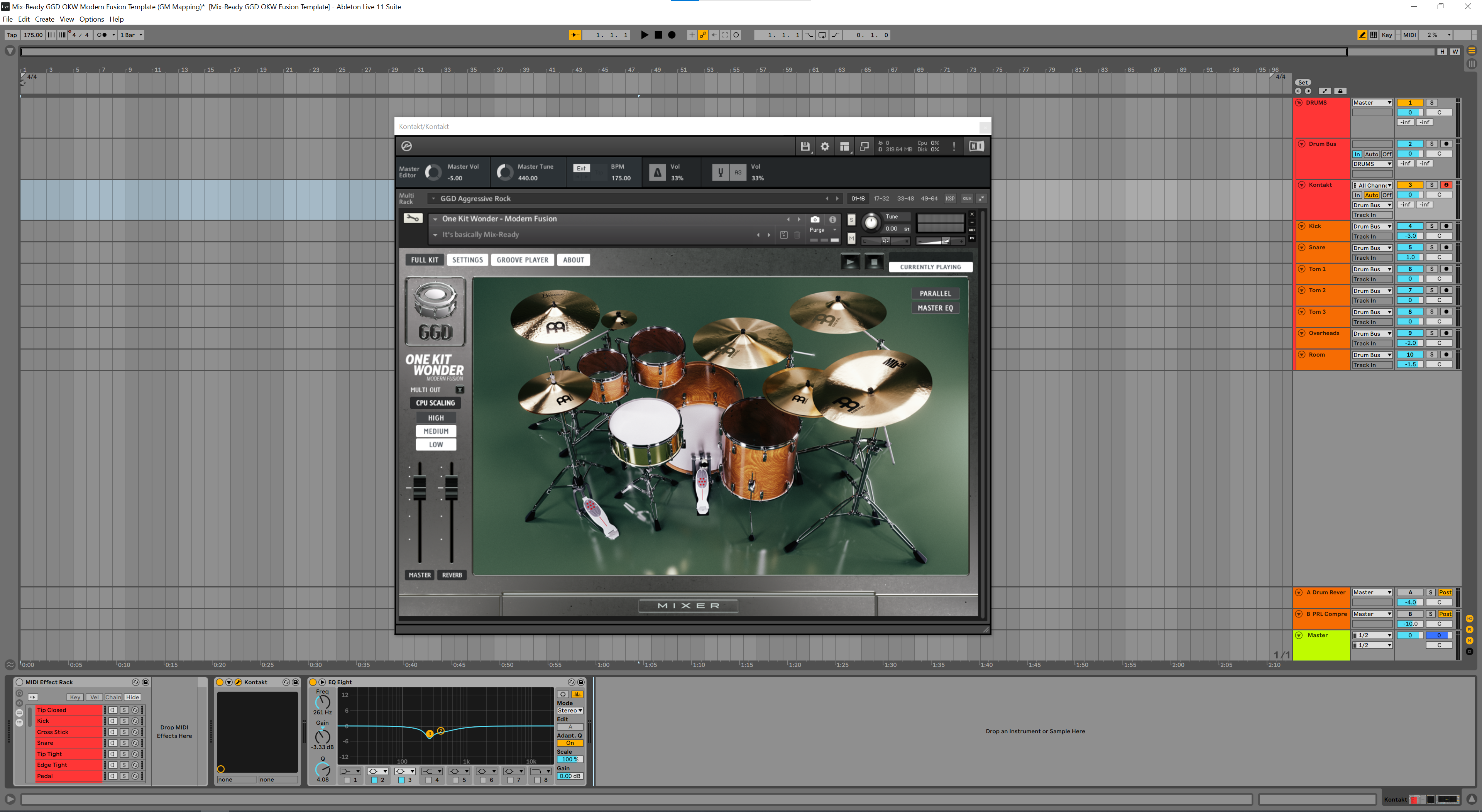
Task: Click the instrument info icon
Action: [x=832, y=219]
